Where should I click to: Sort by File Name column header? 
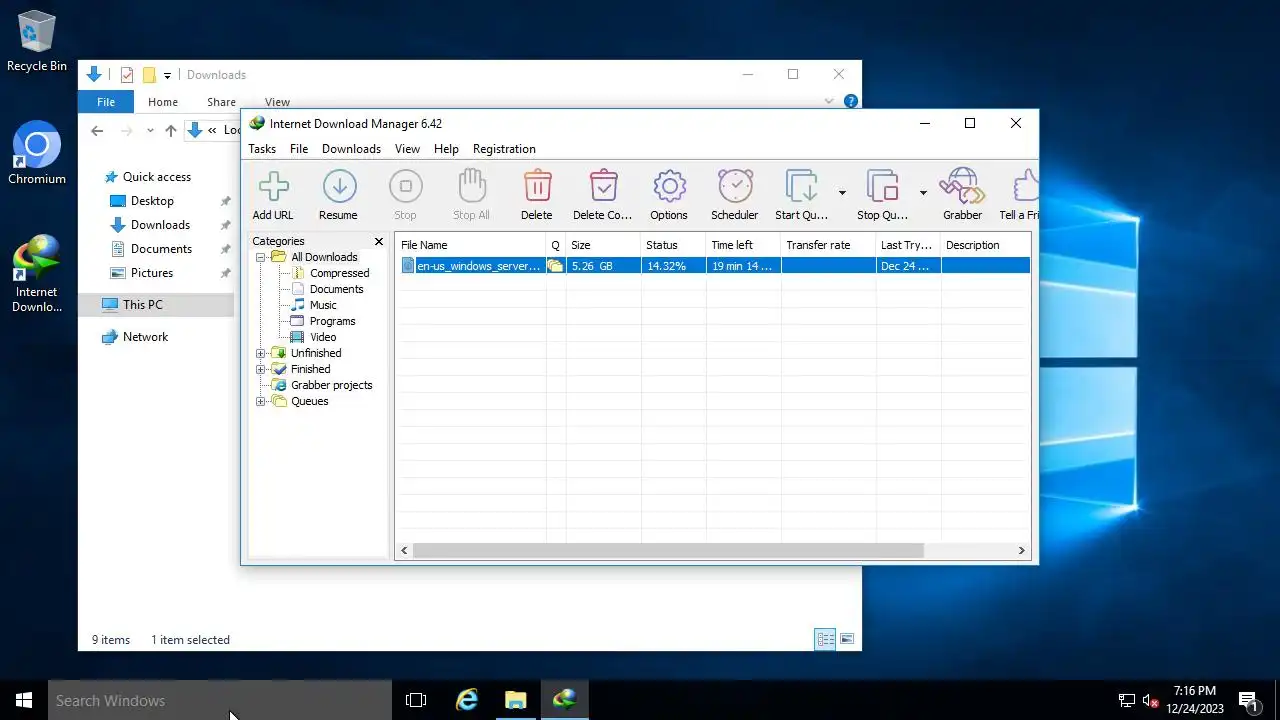click(471, 245)
